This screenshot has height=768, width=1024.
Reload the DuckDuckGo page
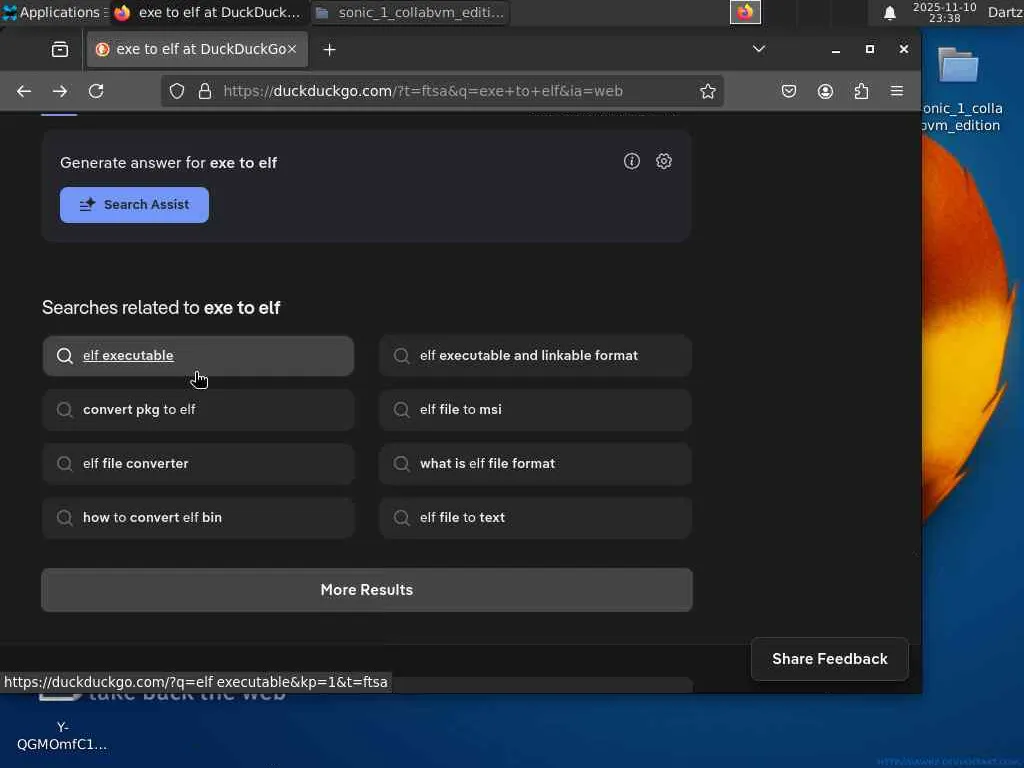point(96,91)
